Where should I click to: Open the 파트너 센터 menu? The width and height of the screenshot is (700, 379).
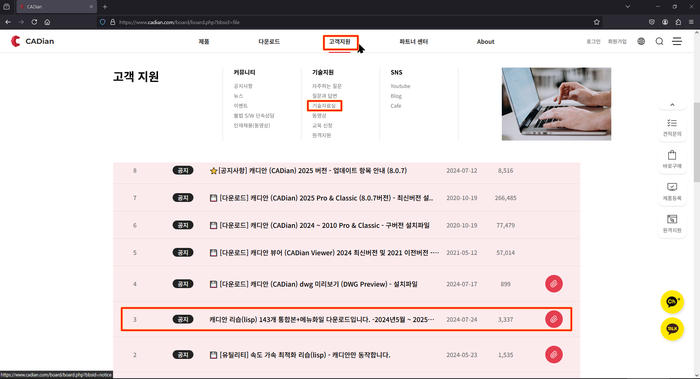[x=413, y=42]
